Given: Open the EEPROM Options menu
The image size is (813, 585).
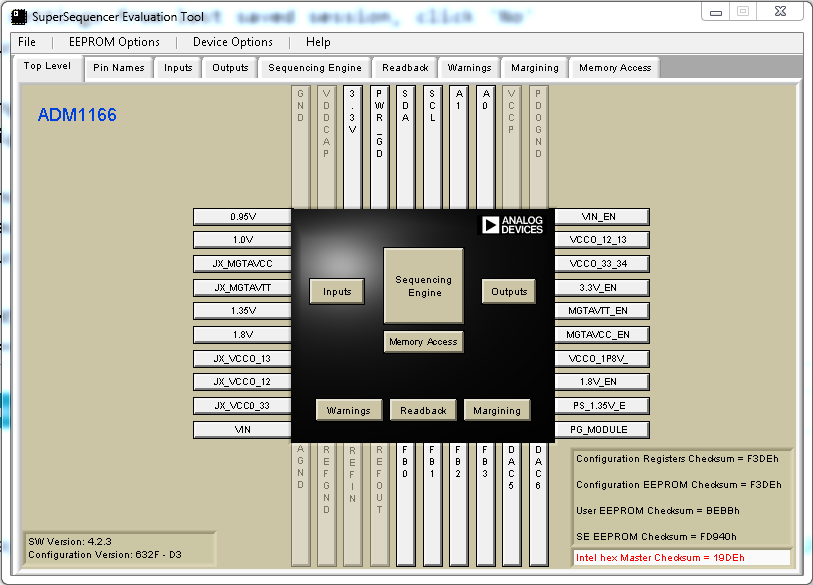Looking at the screenshot, I should click(114, 42).
